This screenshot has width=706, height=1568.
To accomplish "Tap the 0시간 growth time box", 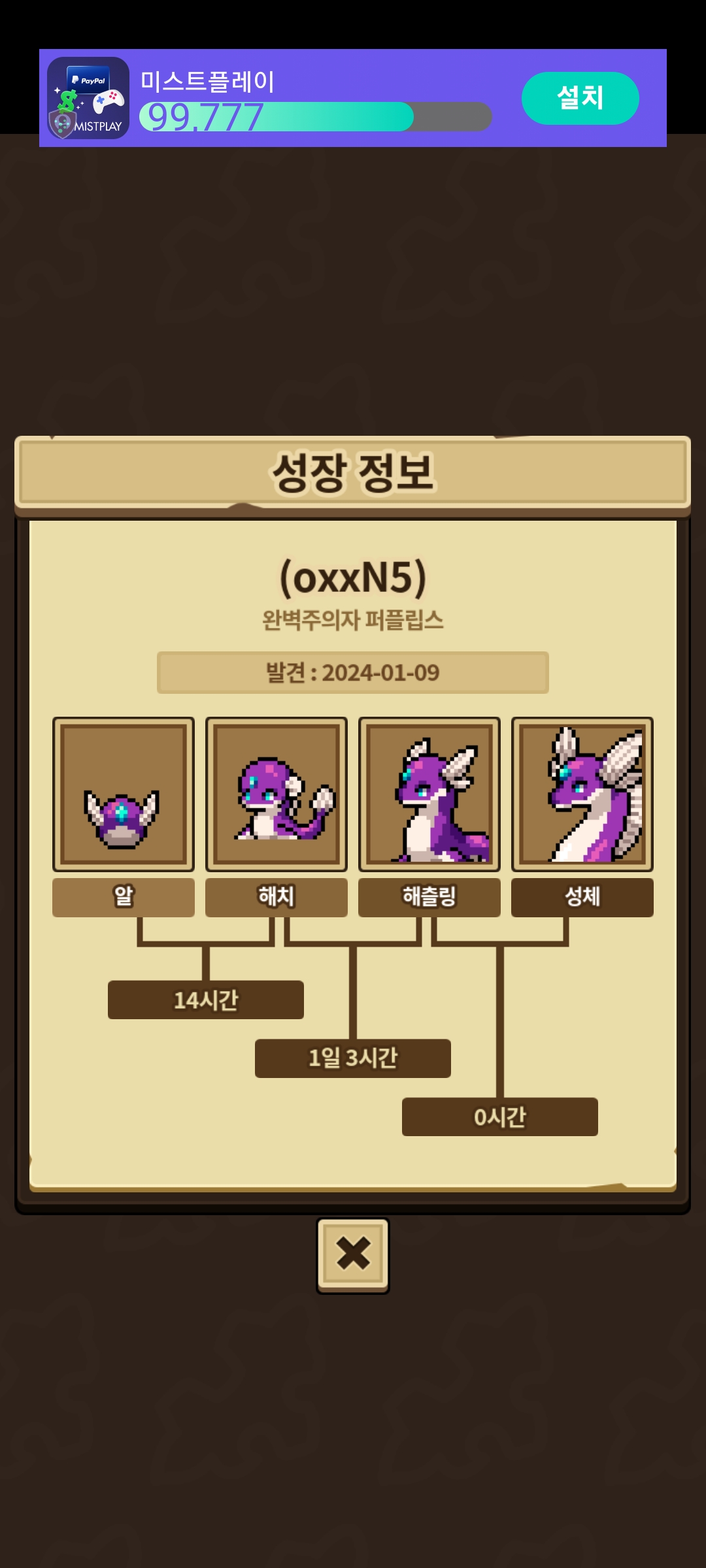I will (x=500, y=1117).
